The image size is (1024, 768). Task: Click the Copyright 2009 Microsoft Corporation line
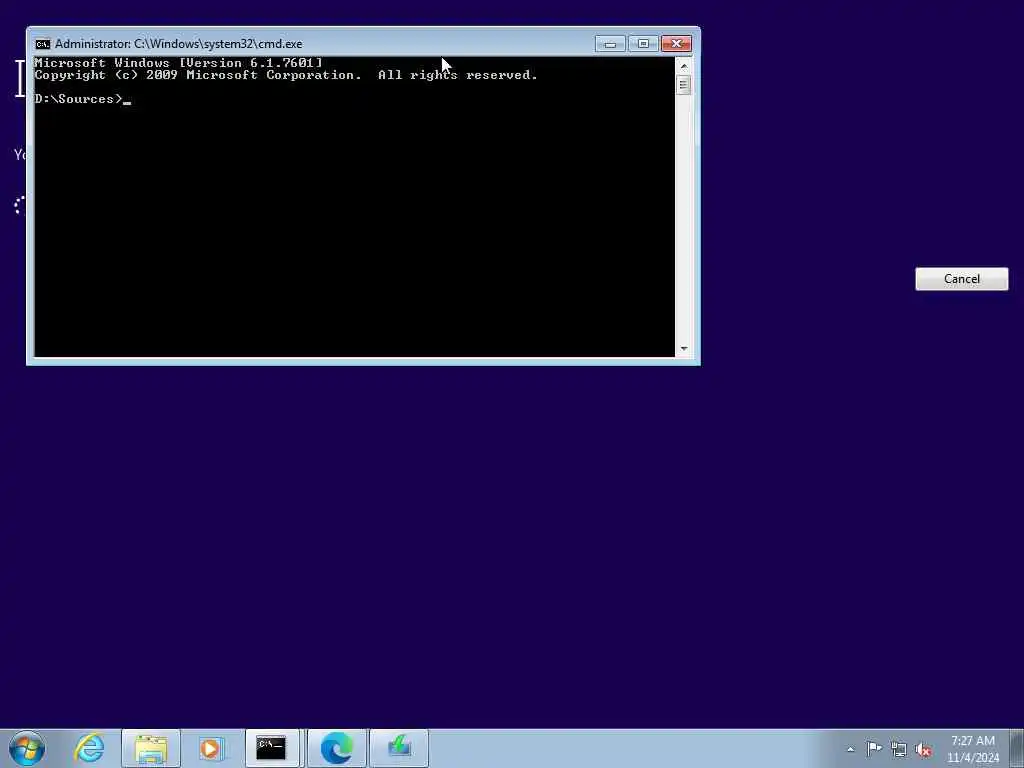[x=286, y=75]
